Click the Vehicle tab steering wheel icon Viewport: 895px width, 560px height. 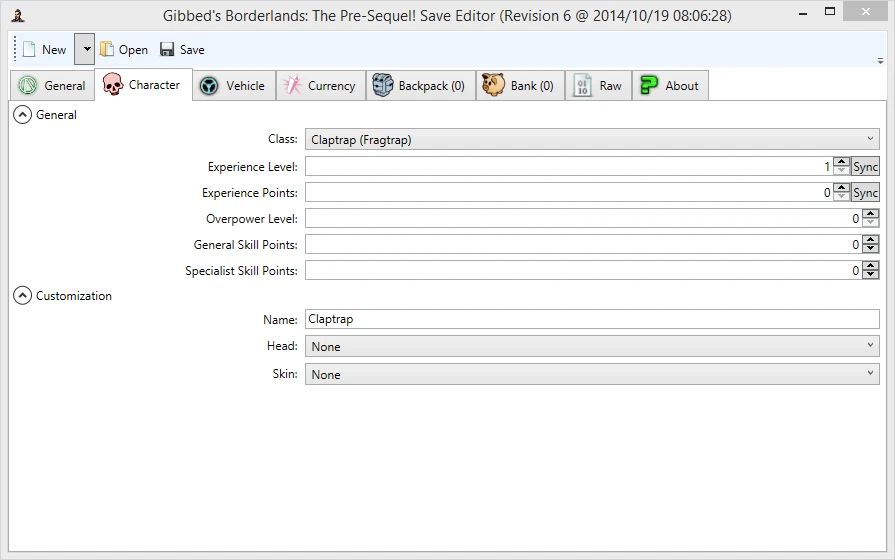[209, 86]
